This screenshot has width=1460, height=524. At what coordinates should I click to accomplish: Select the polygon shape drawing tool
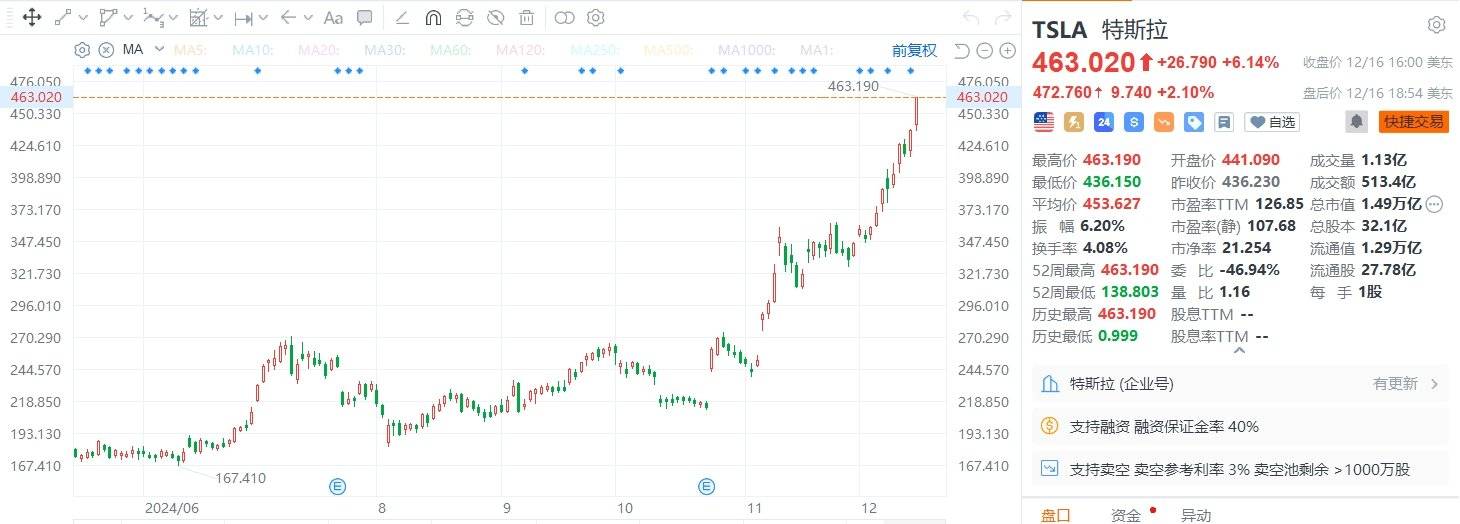click(x=108, y=17)
